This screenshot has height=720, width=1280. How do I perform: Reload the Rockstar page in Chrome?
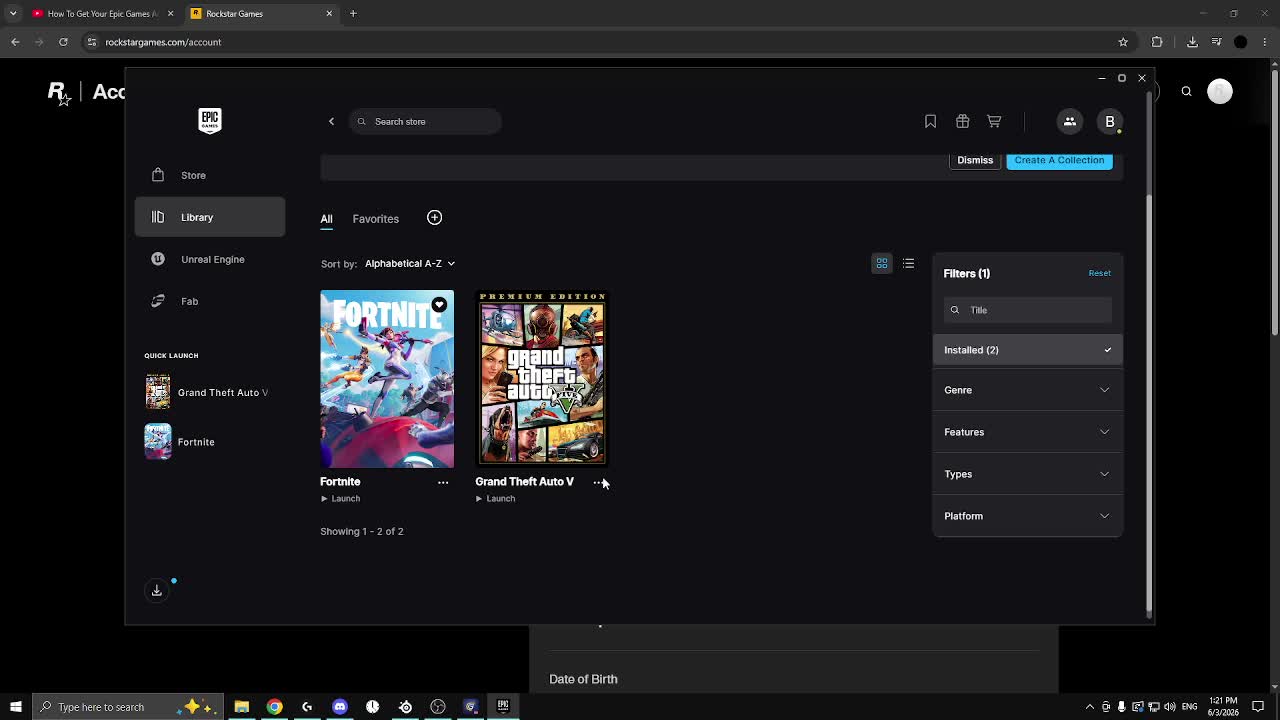[63, 42]
